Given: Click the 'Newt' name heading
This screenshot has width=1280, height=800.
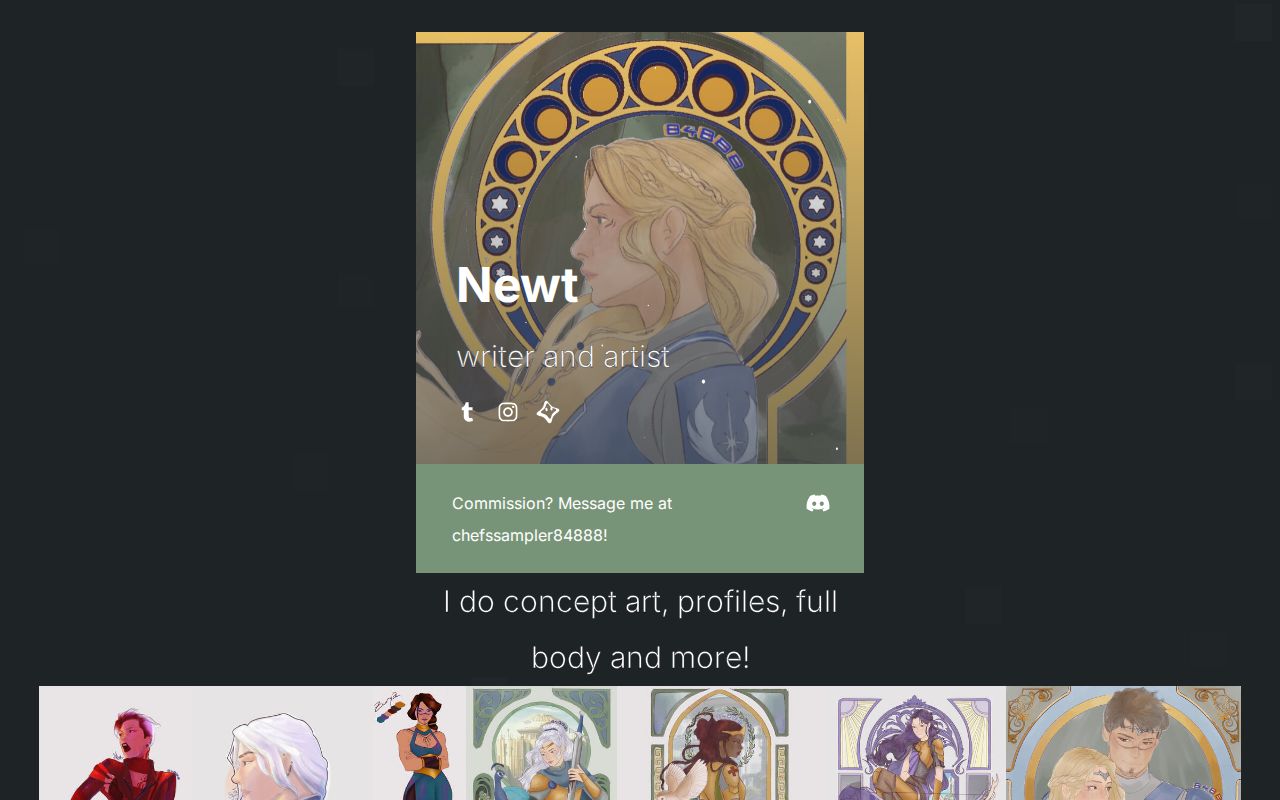Looking at the screenshot, I should pos(517,285).
